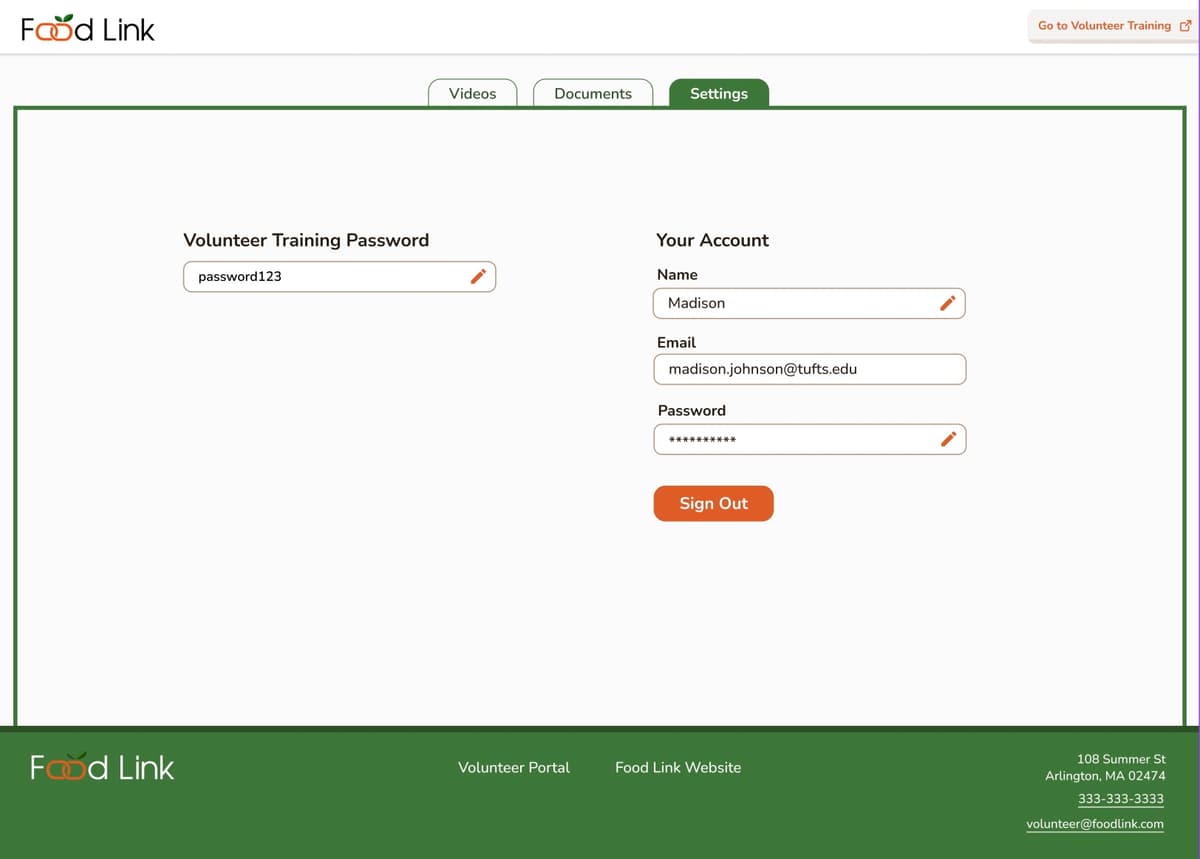This screenshot has height=859, width=1200.
Task: Click the white Food Link logo in the footer
Action: pyautogui.click(x=102, y=767)
